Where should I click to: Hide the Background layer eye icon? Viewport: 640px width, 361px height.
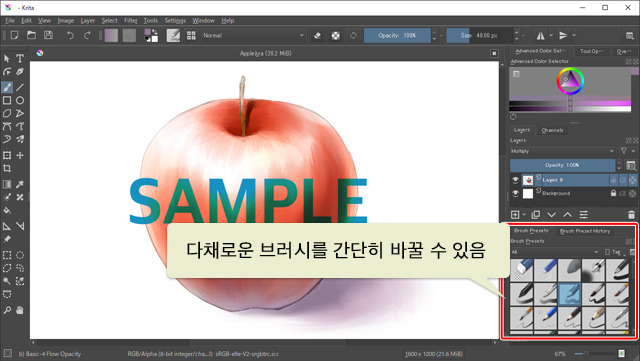(515, 193)
